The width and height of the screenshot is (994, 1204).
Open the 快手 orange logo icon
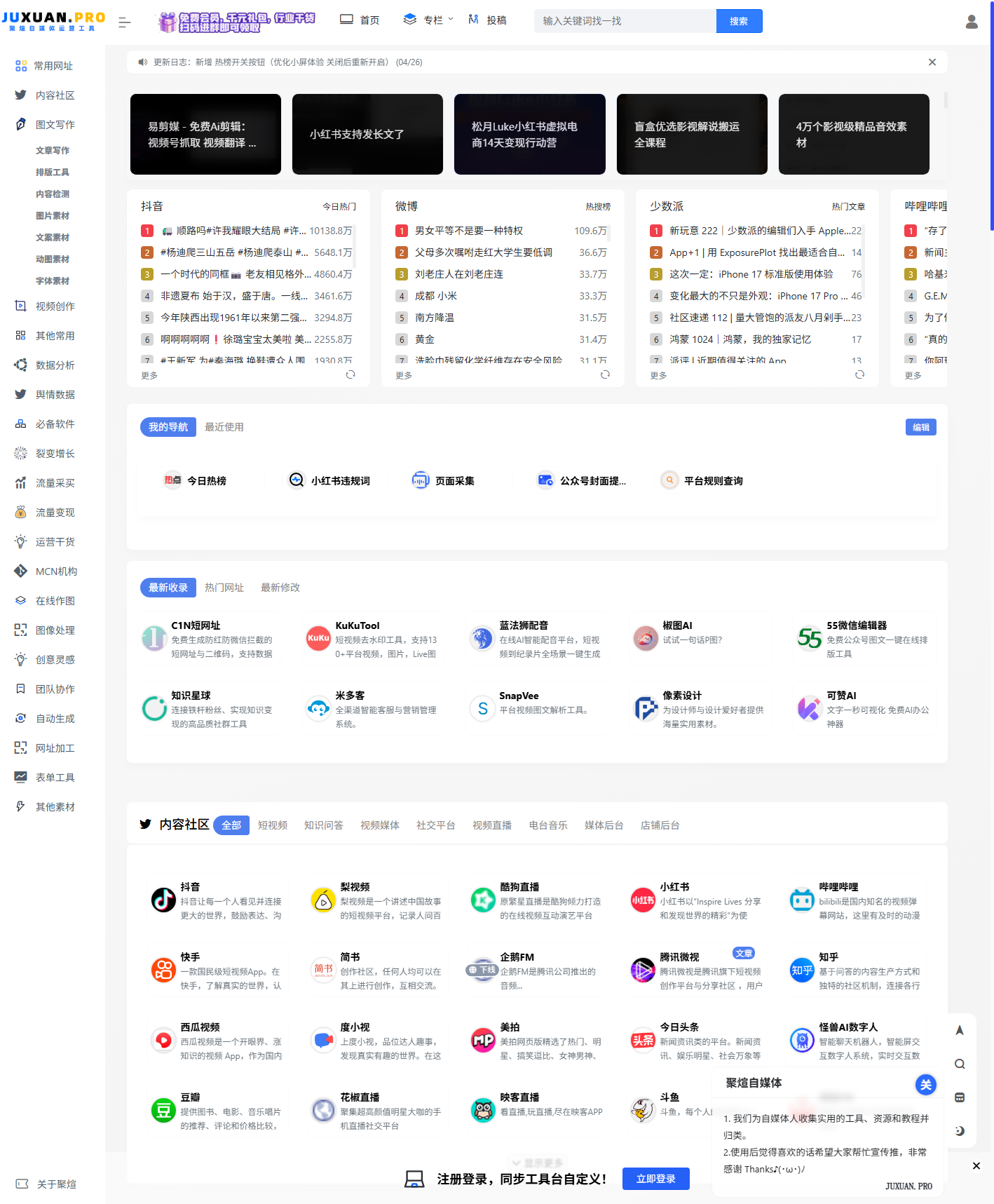(163, 970)
